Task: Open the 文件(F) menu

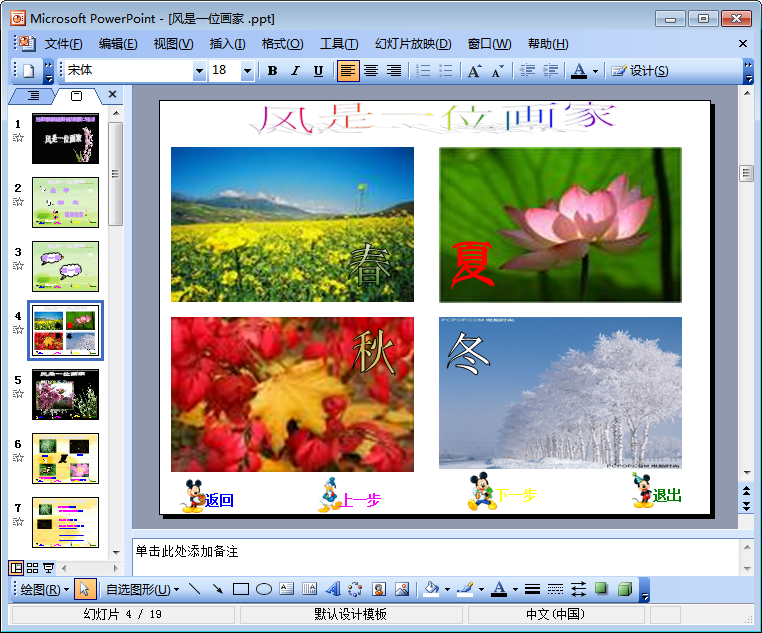Action: (63, 44)
